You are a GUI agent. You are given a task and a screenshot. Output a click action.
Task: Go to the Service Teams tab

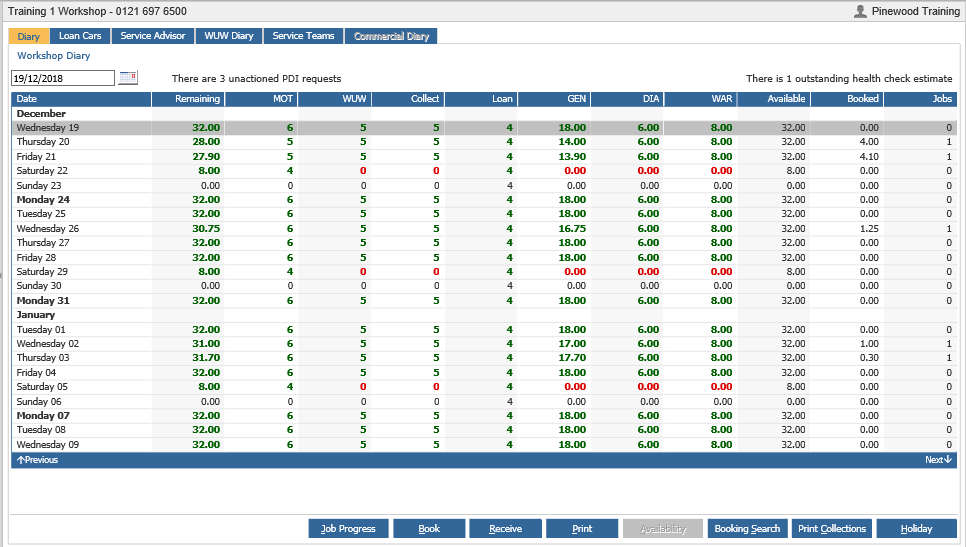point(303,36)
